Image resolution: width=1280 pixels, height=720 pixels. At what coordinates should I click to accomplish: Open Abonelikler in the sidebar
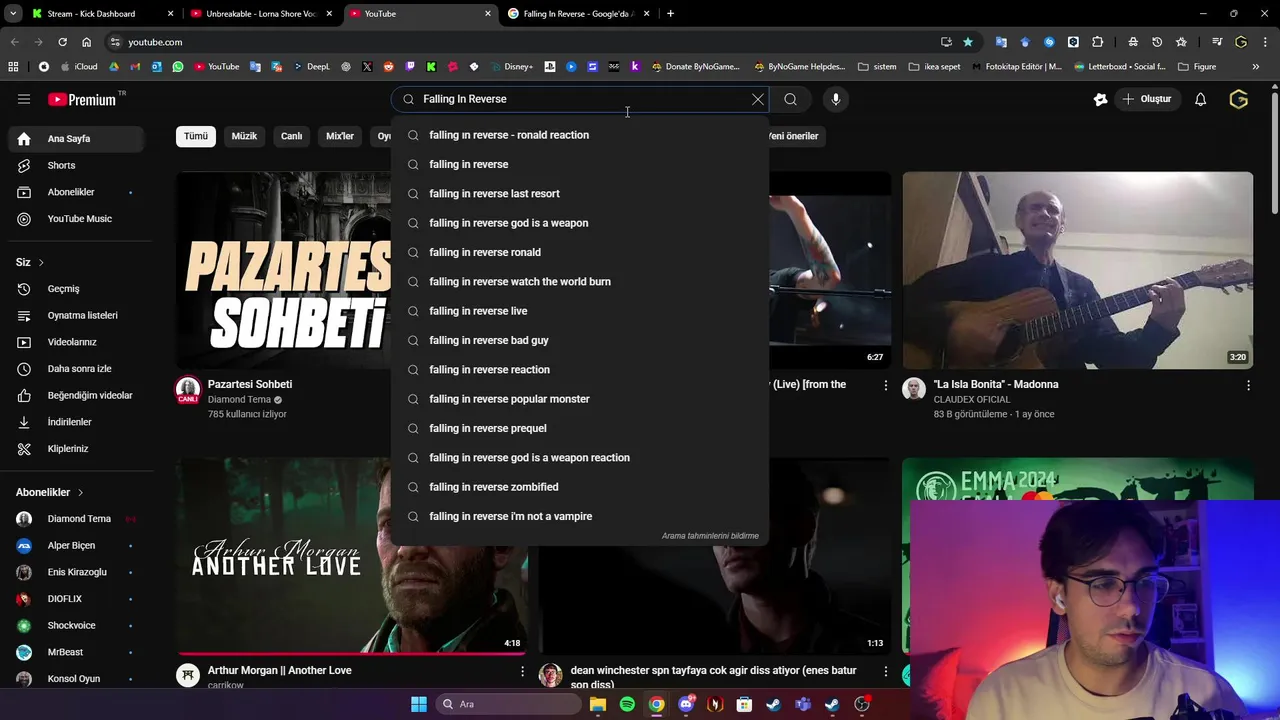pos(78,192)
